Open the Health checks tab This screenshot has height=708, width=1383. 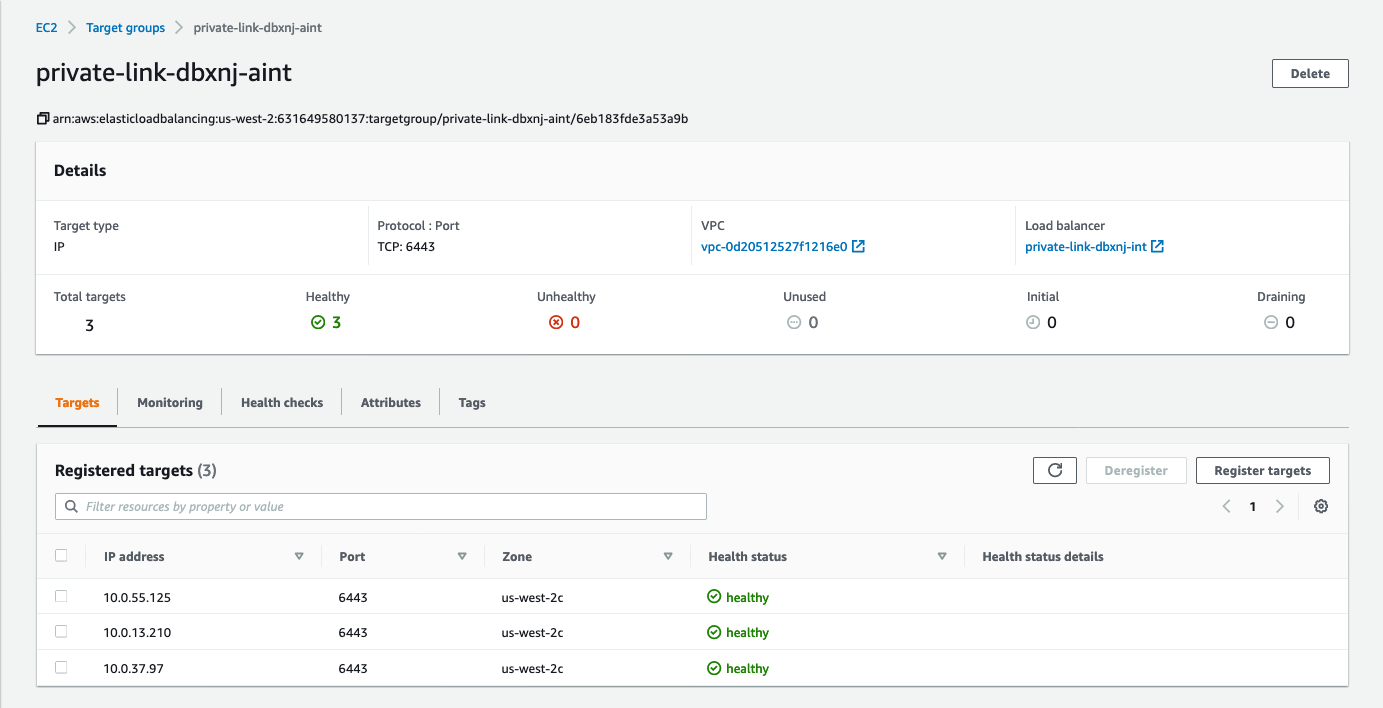pos(282,403)
